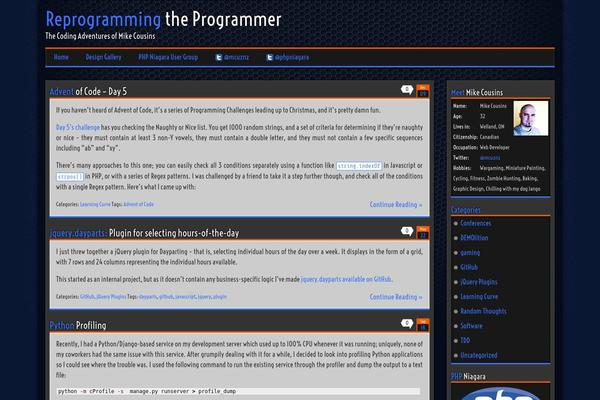
Task: Open the Conferences category
Action: [x=476, y=223]
